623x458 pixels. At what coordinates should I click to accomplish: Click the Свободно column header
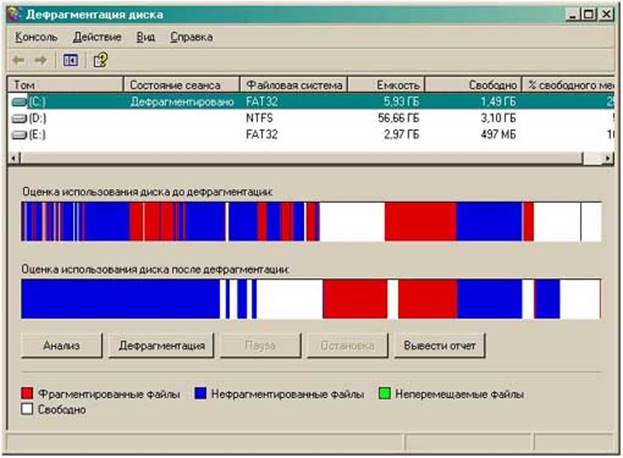[x=491, y=85]
